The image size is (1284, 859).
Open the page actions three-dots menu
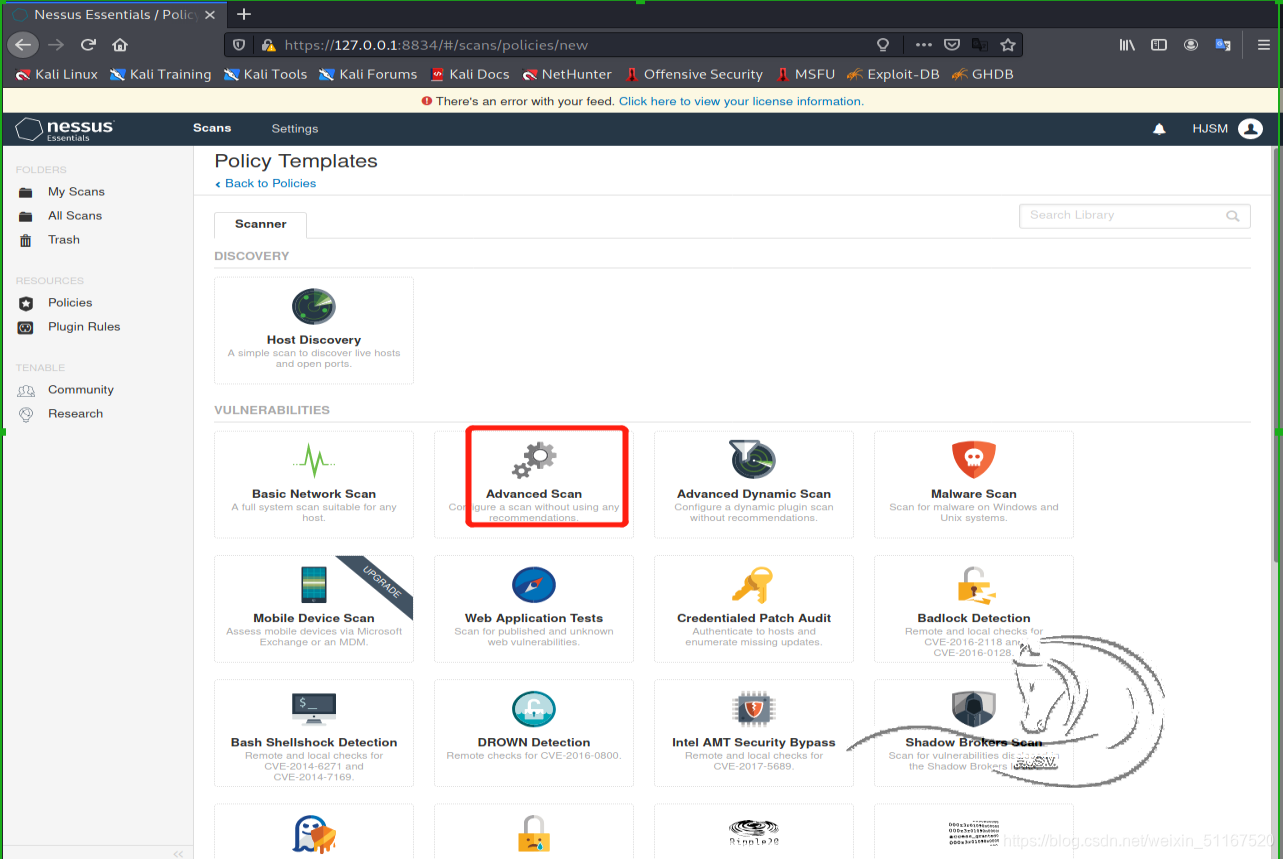click(x=924, y=45)
